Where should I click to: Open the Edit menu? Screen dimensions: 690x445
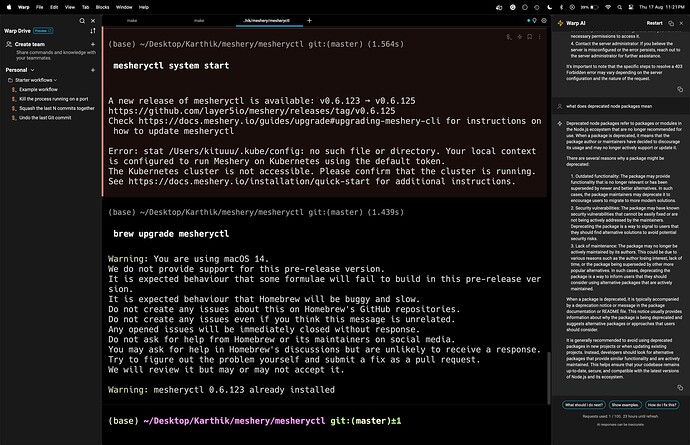coord(54,7)
